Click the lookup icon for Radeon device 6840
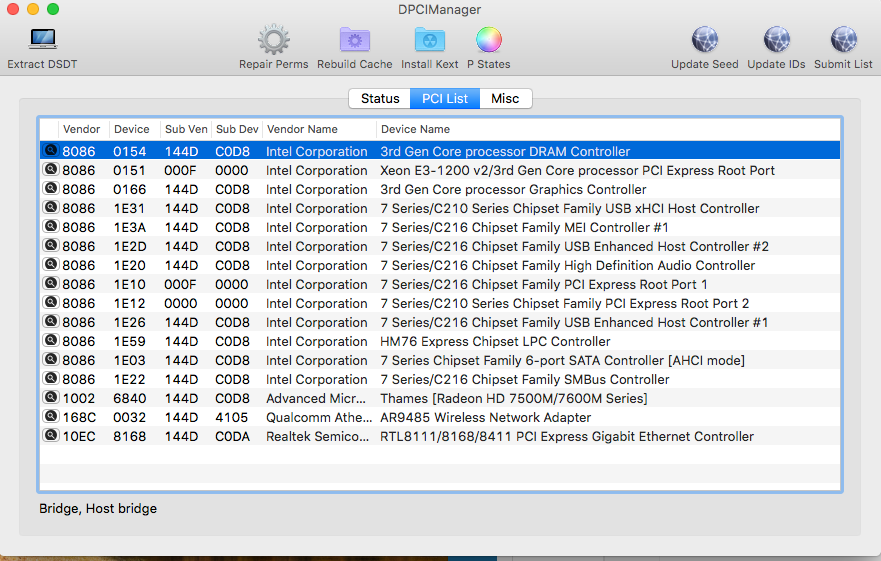 tap(51, 397)
